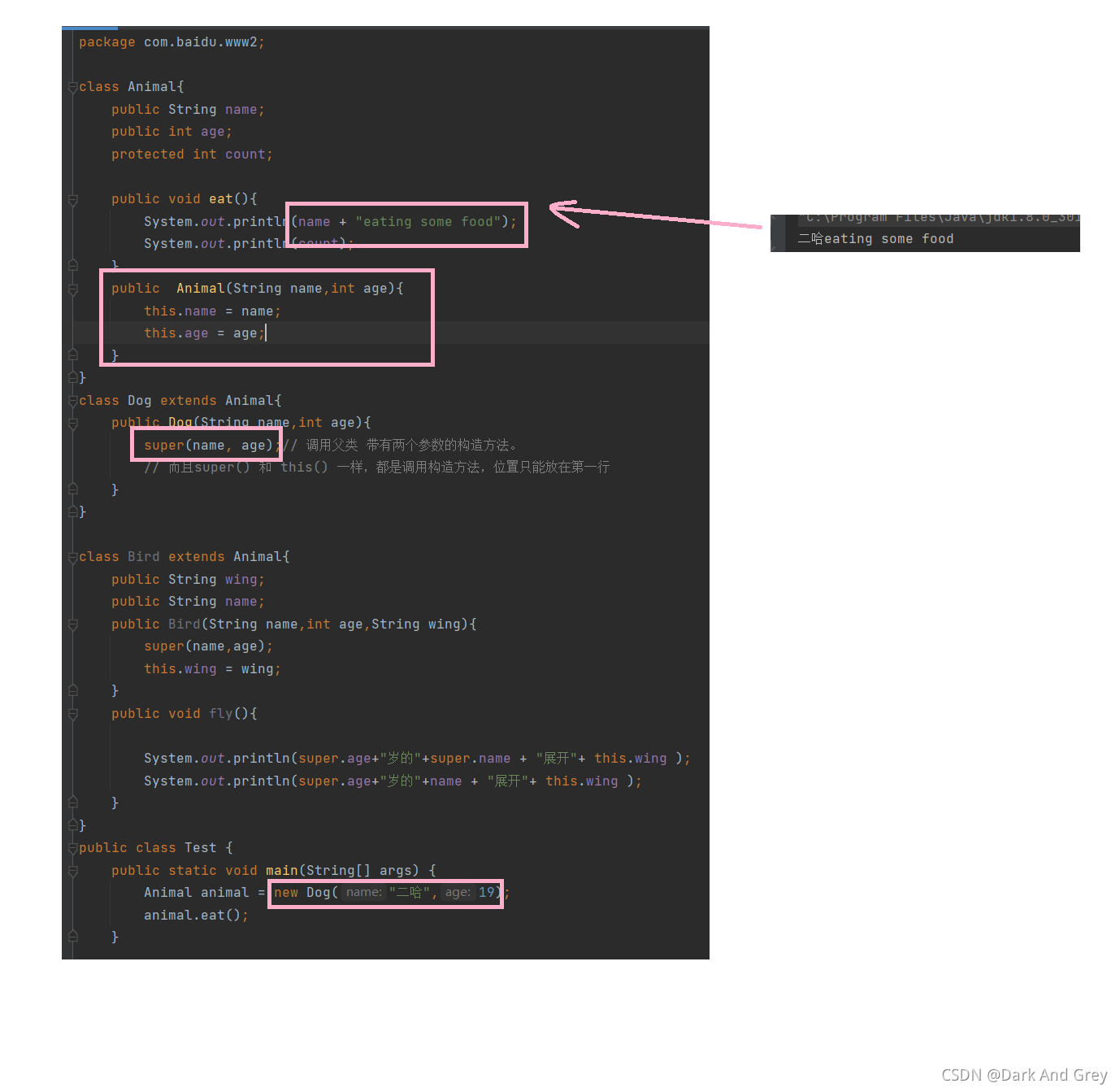Viewport: 1120px width, 1092px height.
Task: Click the 'class Animal{' declaration
Action: 132,87
